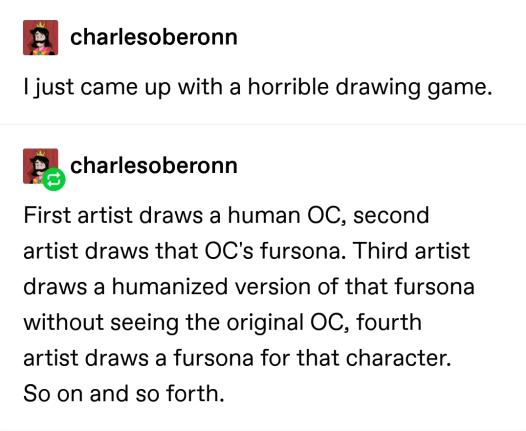The width and height of the screenshot is (526, 431).
Task: Open the top charlesoberonn avatar
Action: (40, 37)
